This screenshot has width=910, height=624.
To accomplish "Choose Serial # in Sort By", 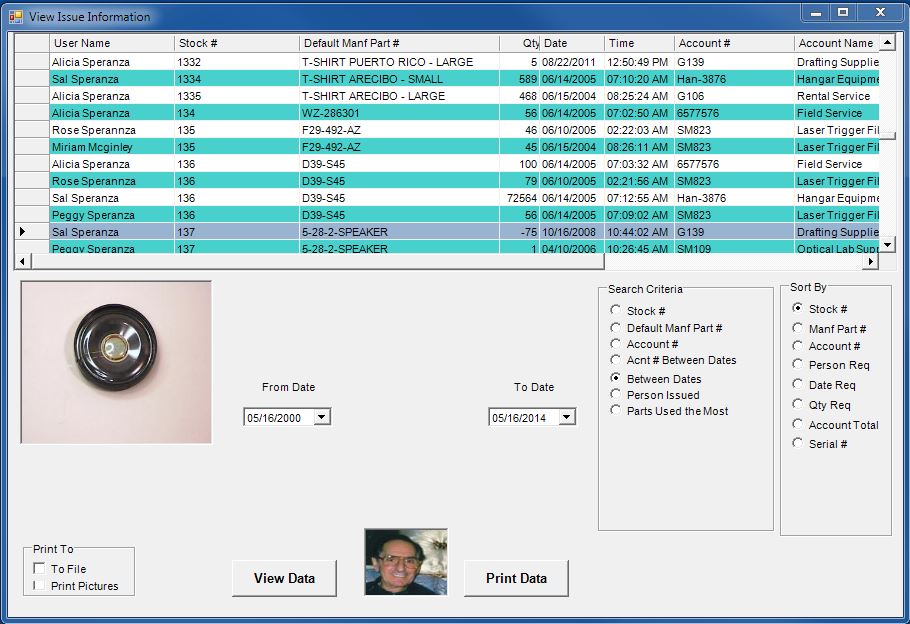I will (x=798, y=444).
